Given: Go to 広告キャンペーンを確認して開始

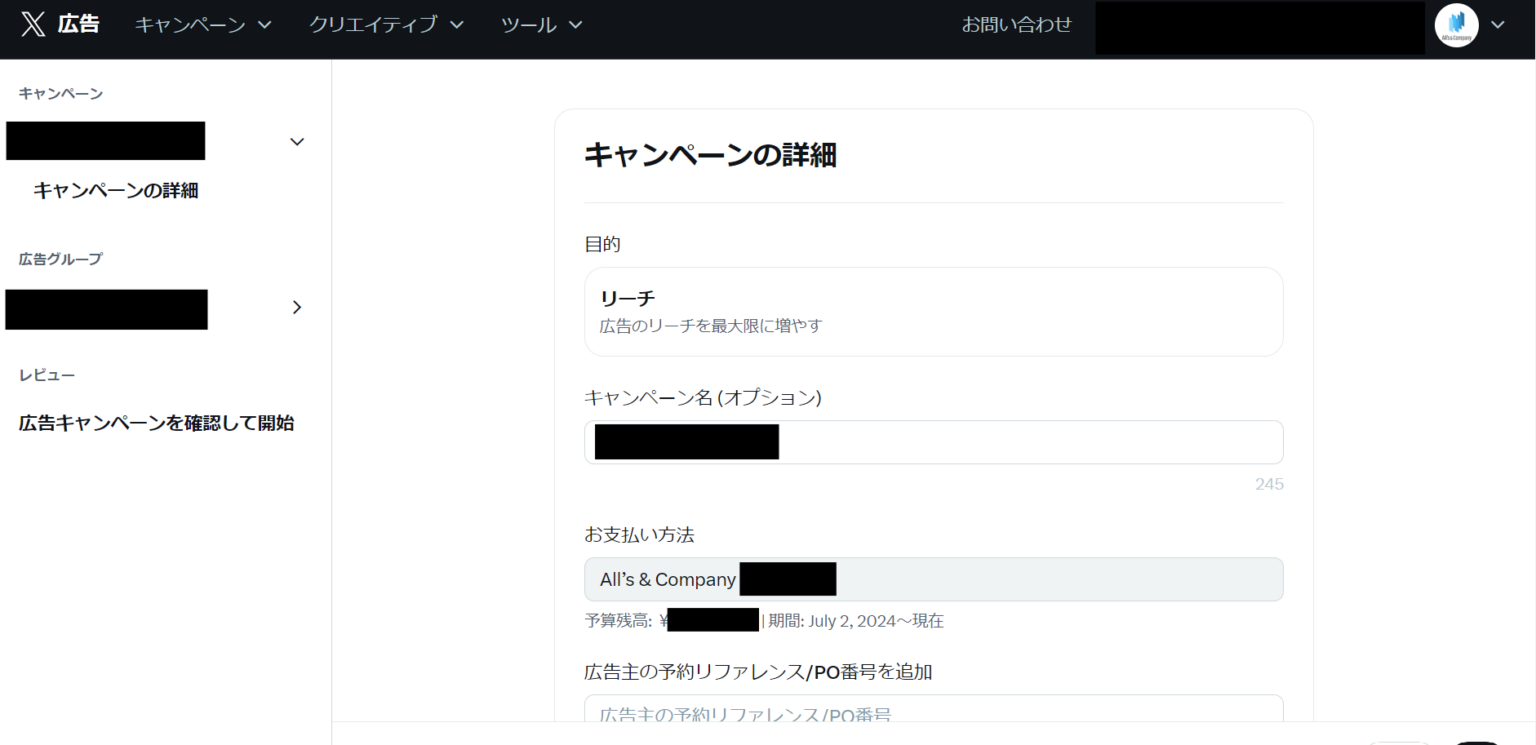Looking at the screenshot, I should click(156, 423).
